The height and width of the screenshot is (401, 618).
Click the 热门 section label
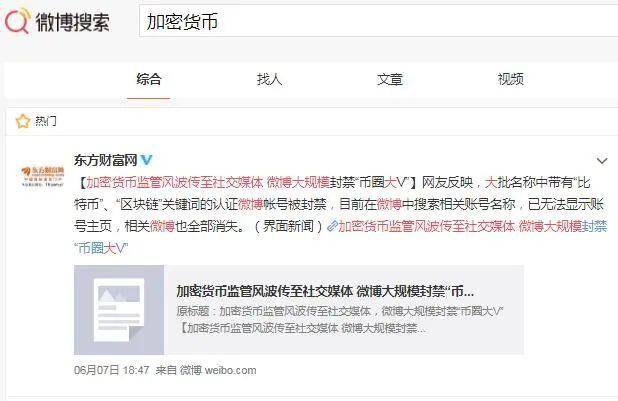click(x=46, y=121)
